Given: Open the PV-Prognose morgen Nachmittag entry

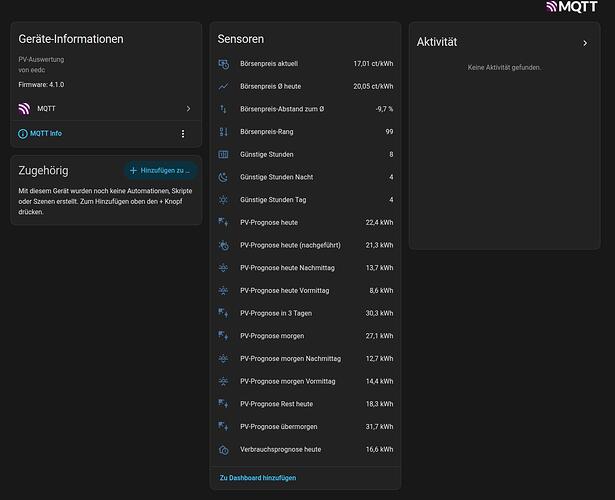Looking at the screenshot, I should [x=305, y=359].
